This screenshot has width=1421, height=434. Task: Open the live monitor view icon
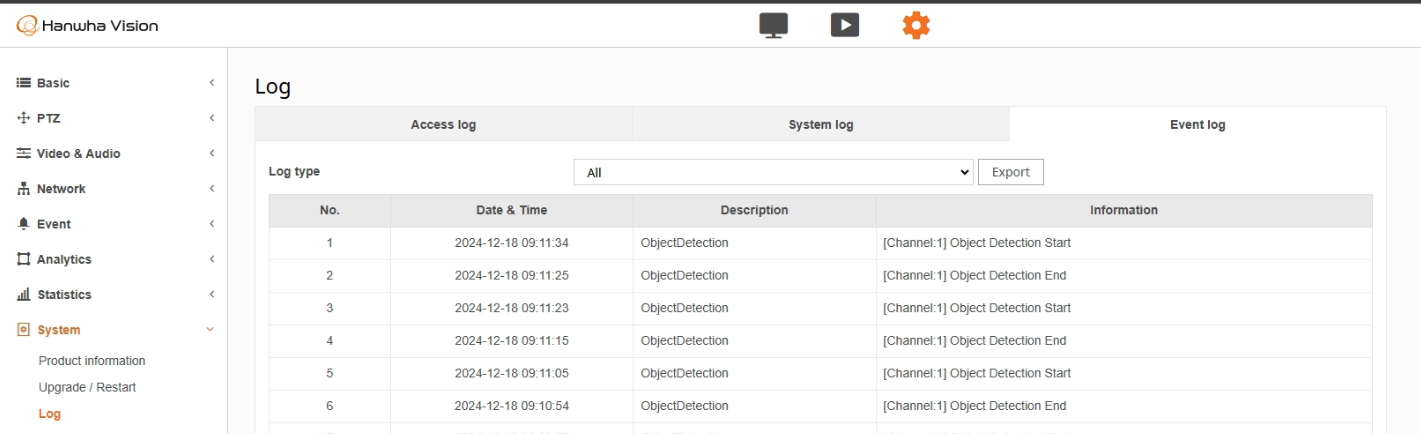(774, 24)
